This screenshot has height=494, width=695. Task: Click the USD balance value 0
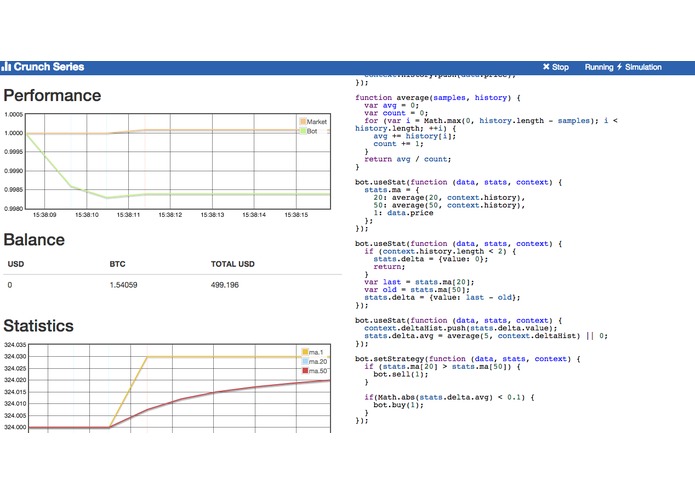(10, 285)
